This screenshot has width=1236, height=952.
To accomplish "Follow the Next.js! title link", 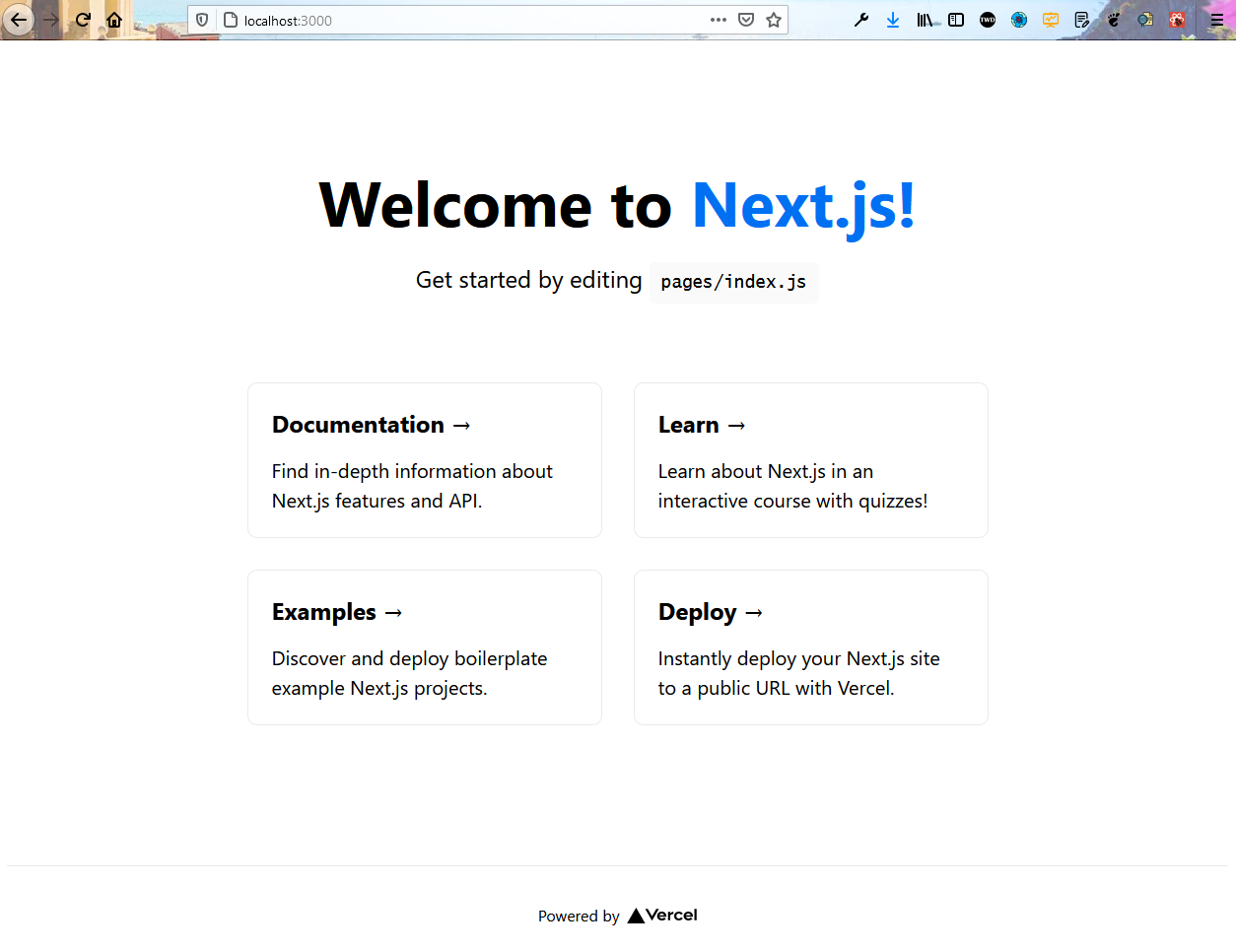I will coord(804,206).
